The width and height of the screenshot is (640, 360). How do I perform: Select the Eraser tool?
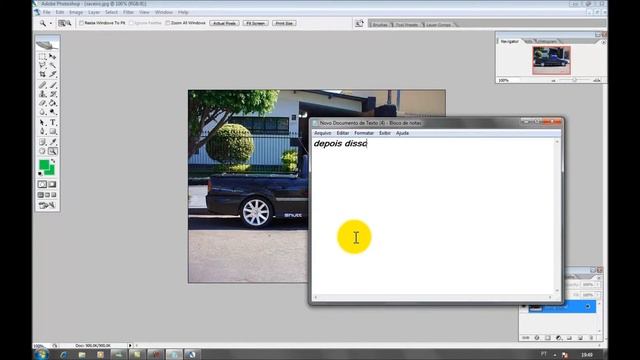pyautogui.click(x=42, y=103)
